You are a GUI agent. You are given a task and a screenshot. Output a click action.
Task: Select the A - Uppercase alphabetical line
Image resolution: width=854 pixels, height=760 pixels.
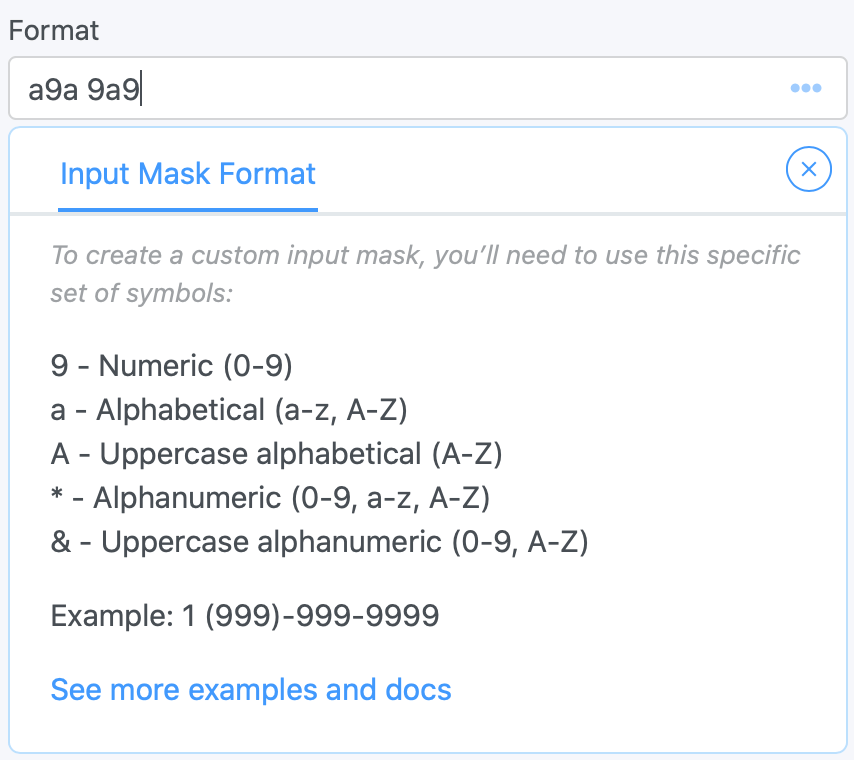(276, 454)
